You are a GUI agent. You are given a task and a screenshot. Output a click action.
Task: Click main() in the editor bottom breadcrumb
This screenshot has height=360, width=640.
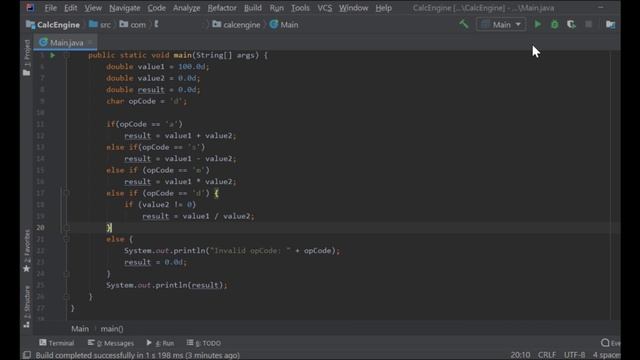111,329
